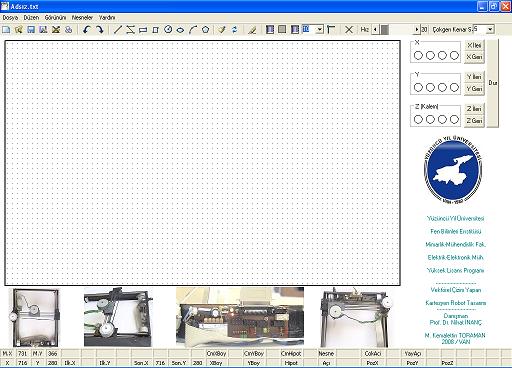Open the Dosya menu

coord(10,18)
